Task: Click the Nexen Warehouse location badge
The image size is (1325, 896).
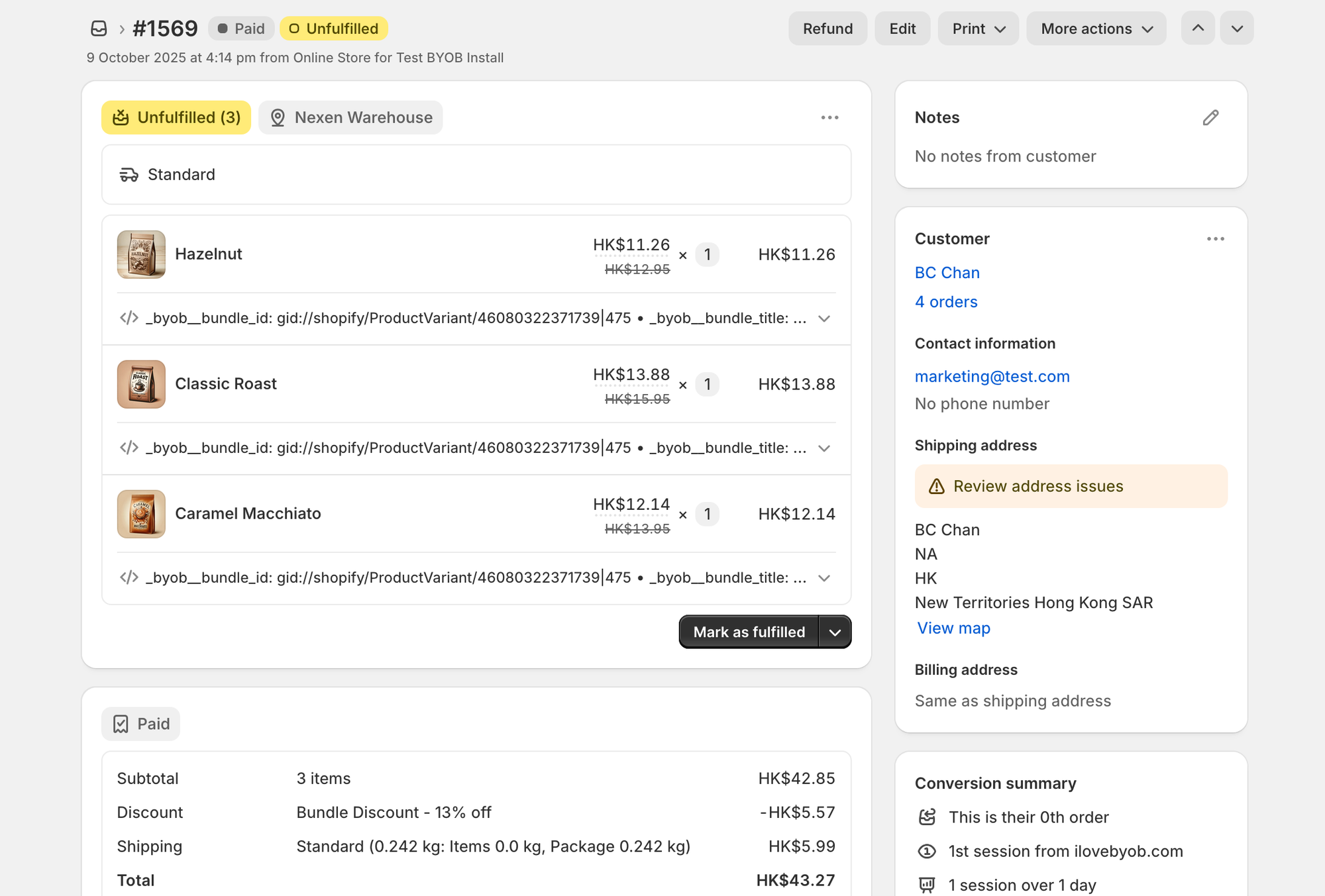Action: pos(350,118)
